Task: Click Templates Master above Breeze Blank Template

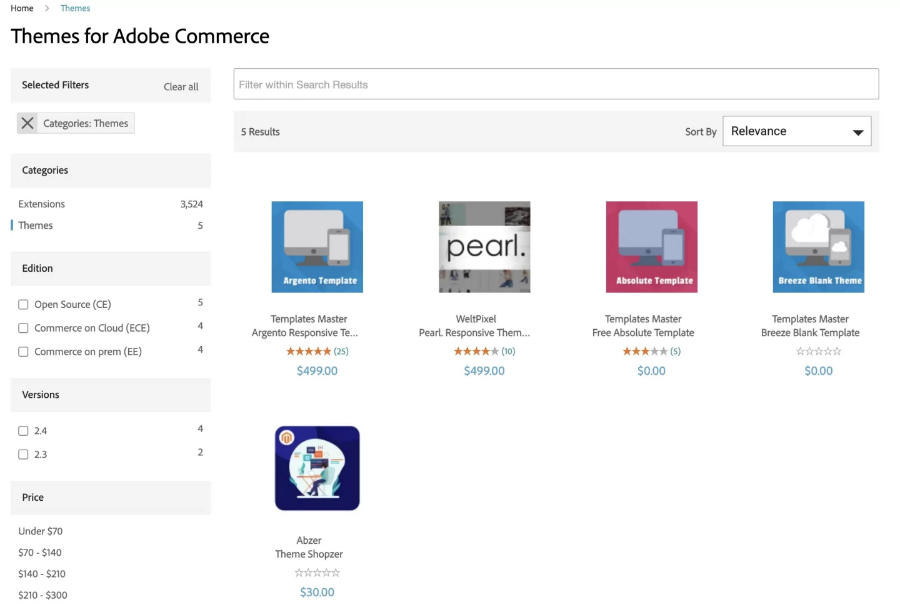Action: (810, 319)
